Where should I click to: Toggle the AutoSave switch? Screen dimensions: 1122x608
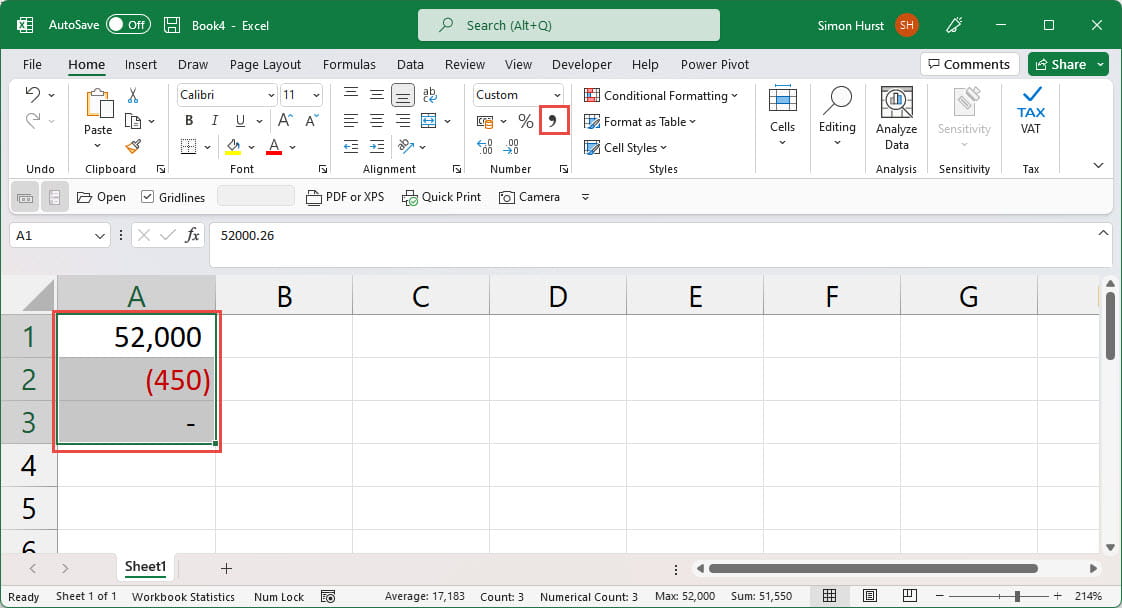click(x=128, y=25)
